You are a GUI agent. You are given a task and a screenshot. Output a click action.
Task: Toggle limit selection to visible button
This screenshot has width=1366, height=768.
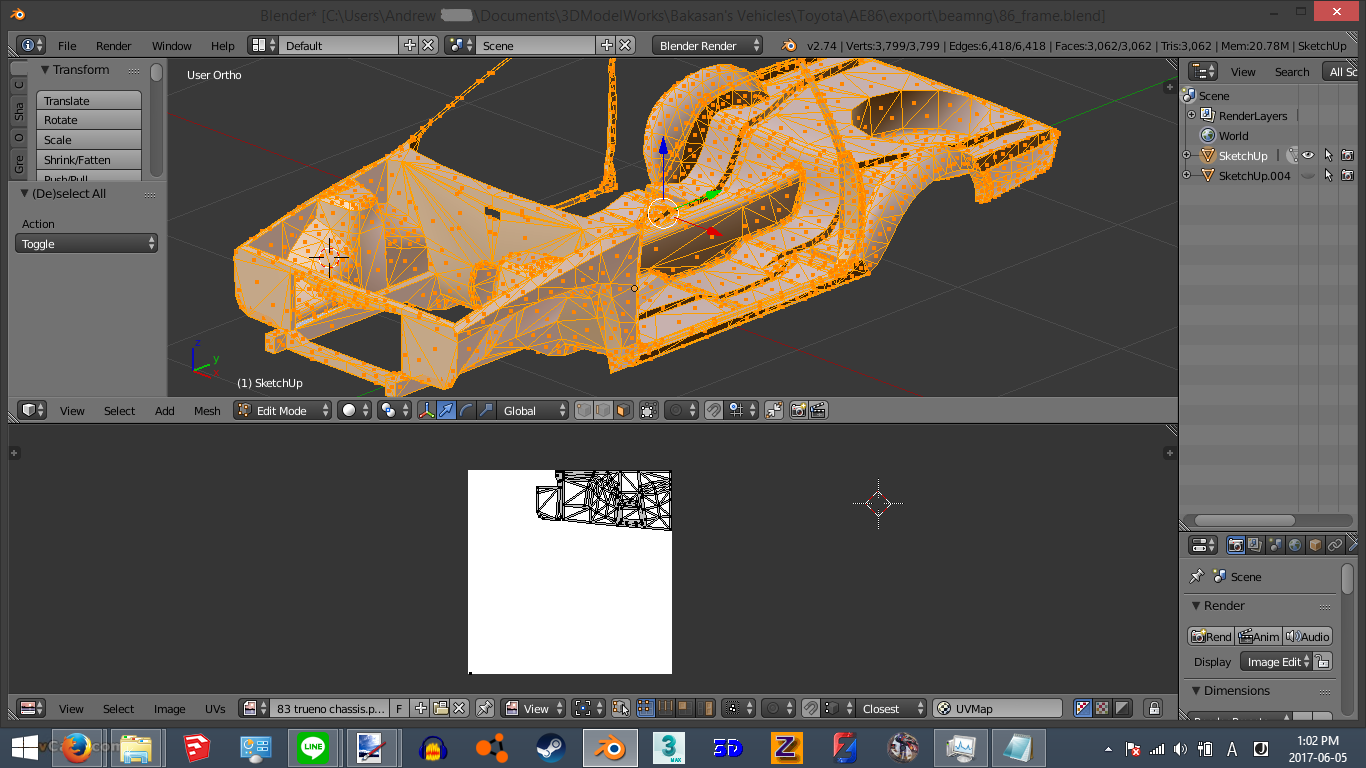(649, 411)
